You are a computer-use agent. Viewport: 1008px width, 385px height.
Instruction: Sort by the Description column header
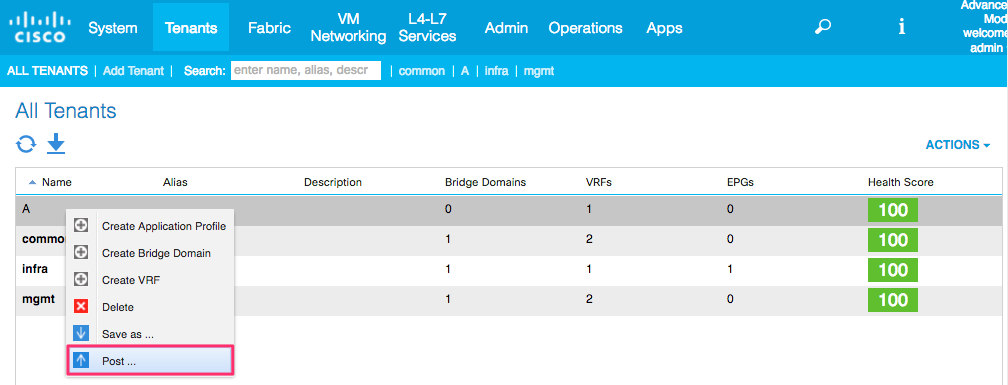click(x=333, y=183)
